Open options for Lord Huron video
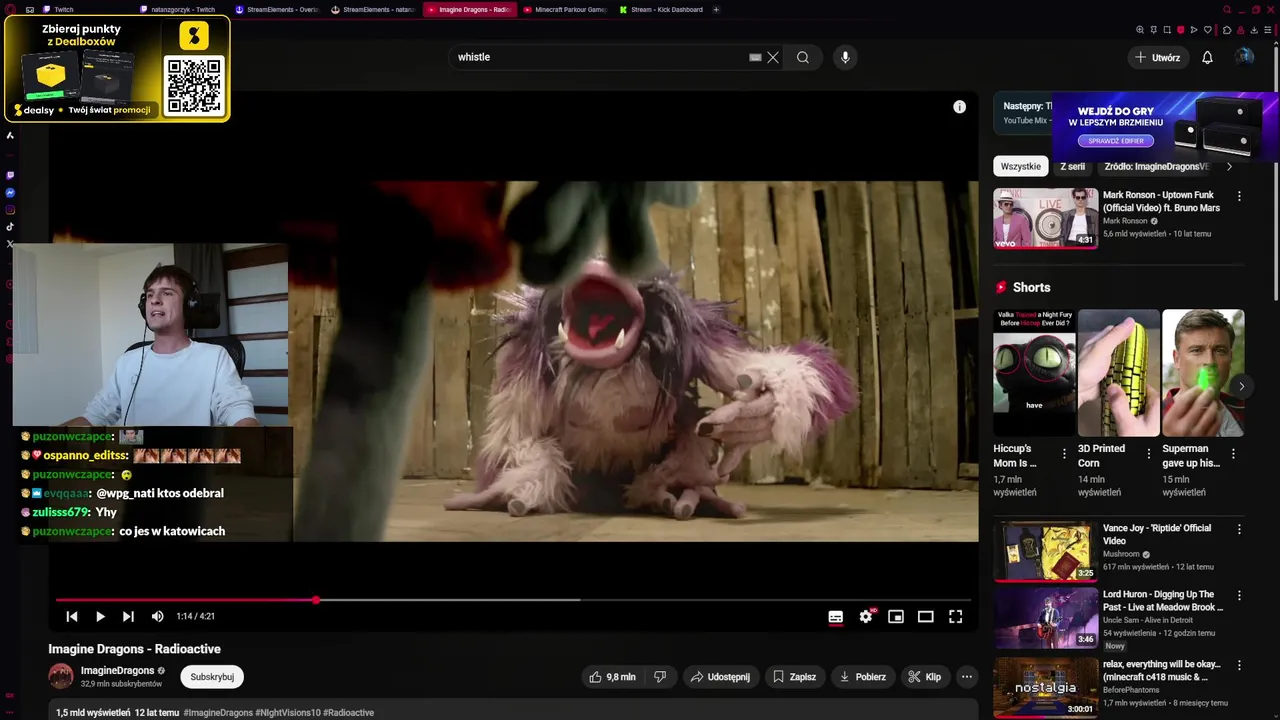Viewport: 1280px width, 720px height. (x=1239, y=595)
